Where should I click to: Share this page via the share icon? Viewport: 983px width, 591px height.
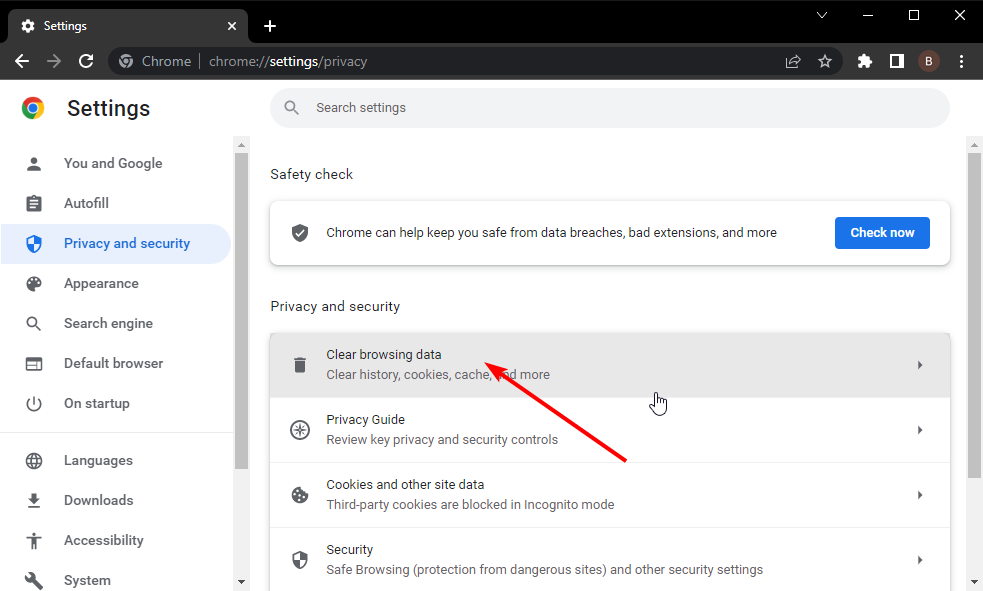793,61
